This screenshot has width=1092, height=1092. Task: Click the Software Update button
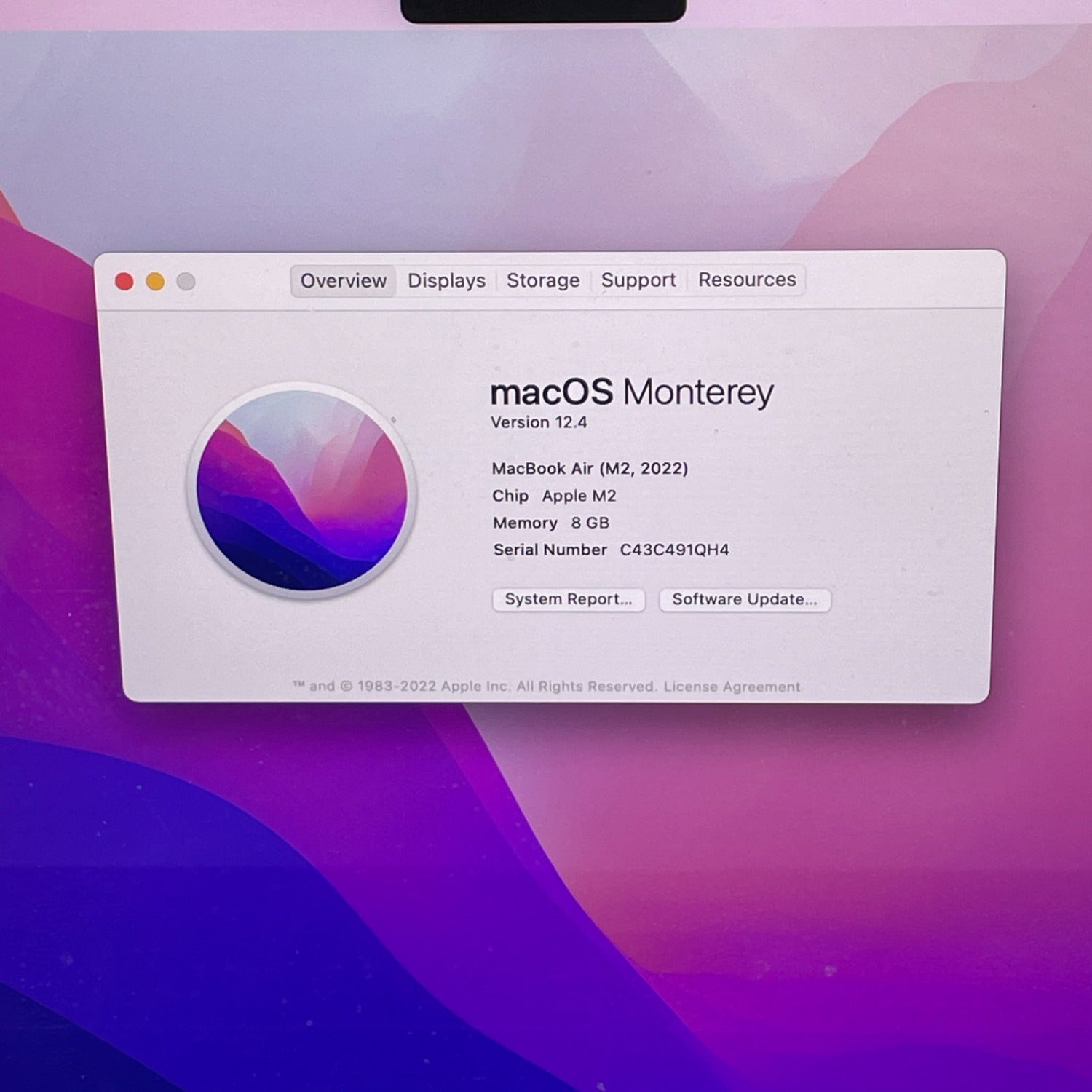pos(744,599)
